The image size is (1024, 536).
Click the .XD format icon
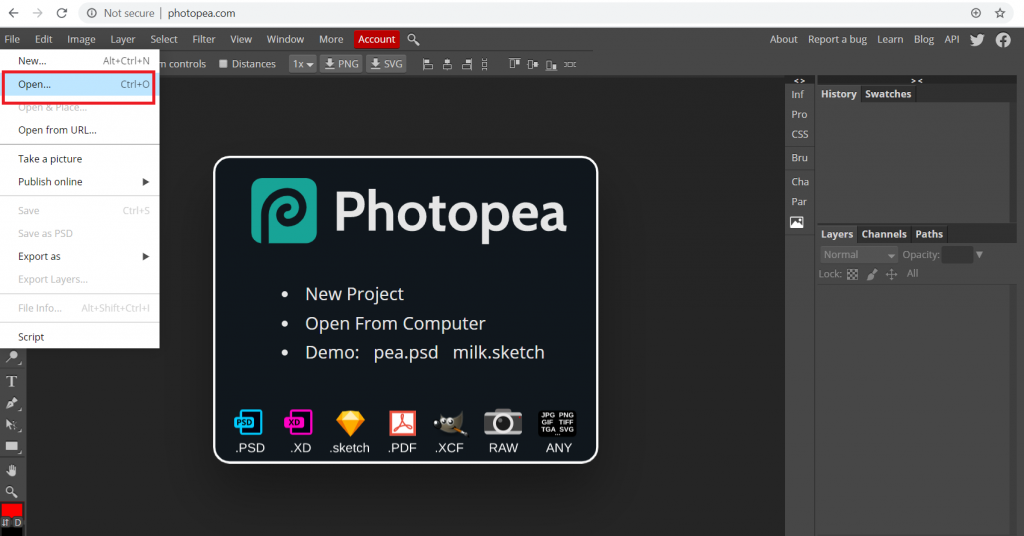click(298, 422)
